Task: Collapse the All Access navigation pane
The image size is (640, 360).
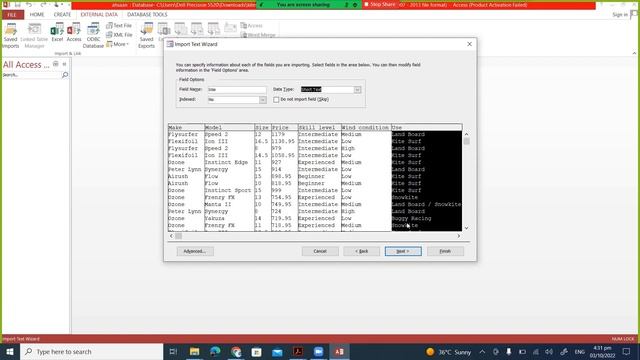Action: (64, 64)
